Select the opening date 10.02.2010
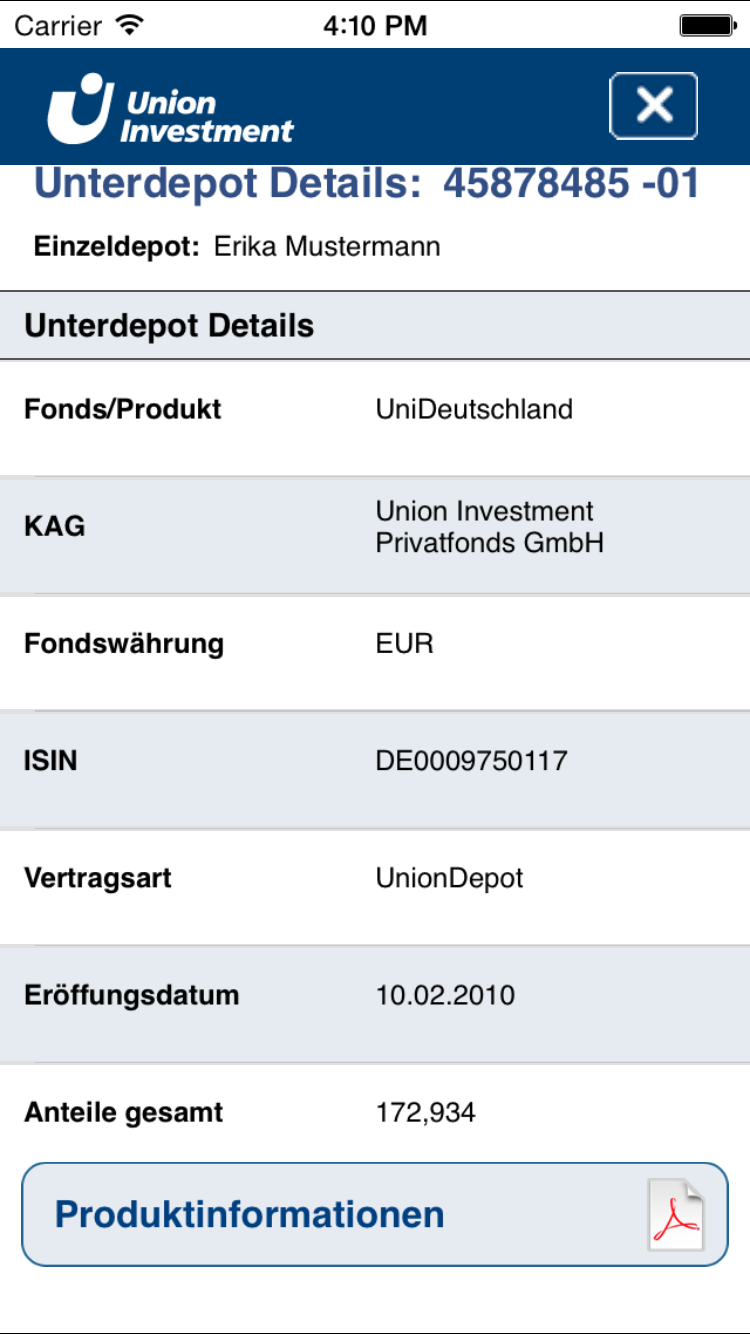Viewport: 750px width, 1334px height. 445,995
